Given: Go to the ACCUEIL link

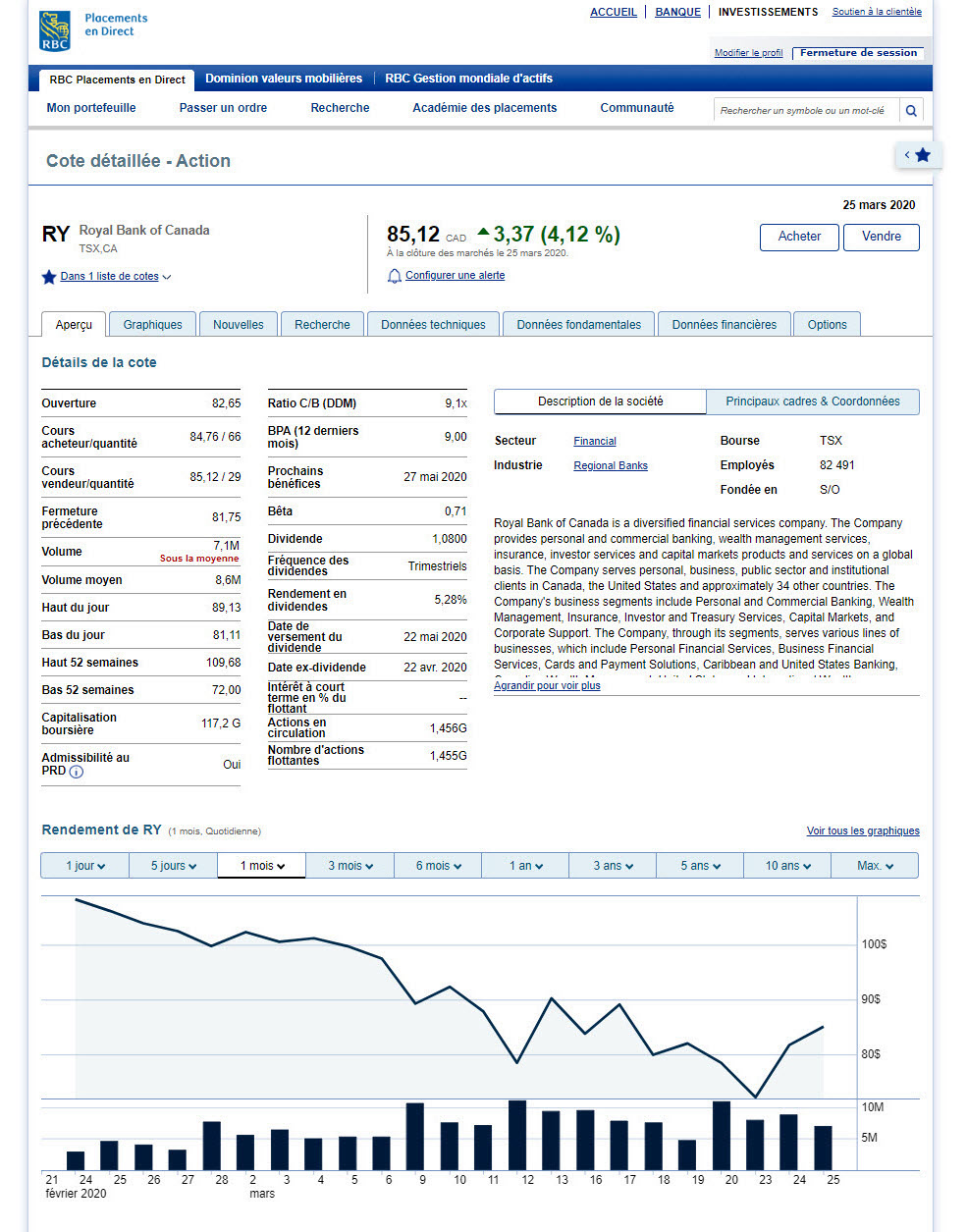Looking at the screenshot, I should (614, 13).
